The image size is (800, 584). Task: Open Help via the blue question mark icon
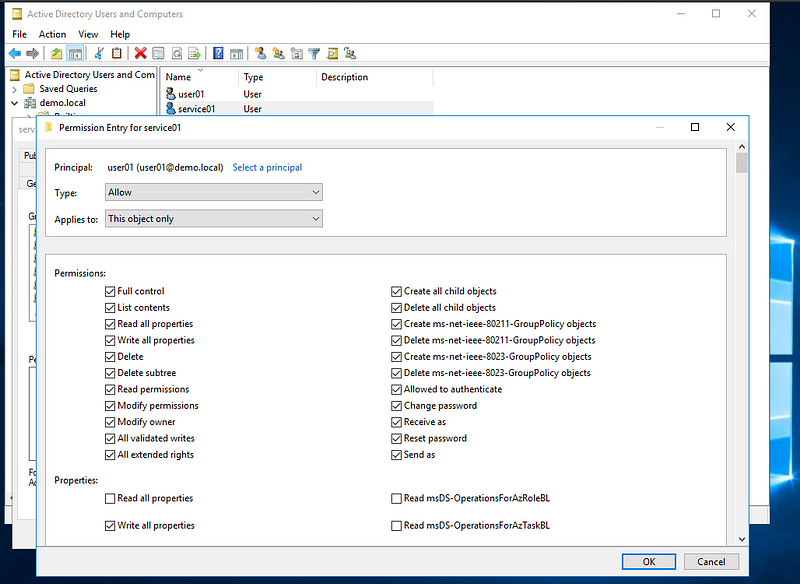pyautogui.click(x=218, y=53)
